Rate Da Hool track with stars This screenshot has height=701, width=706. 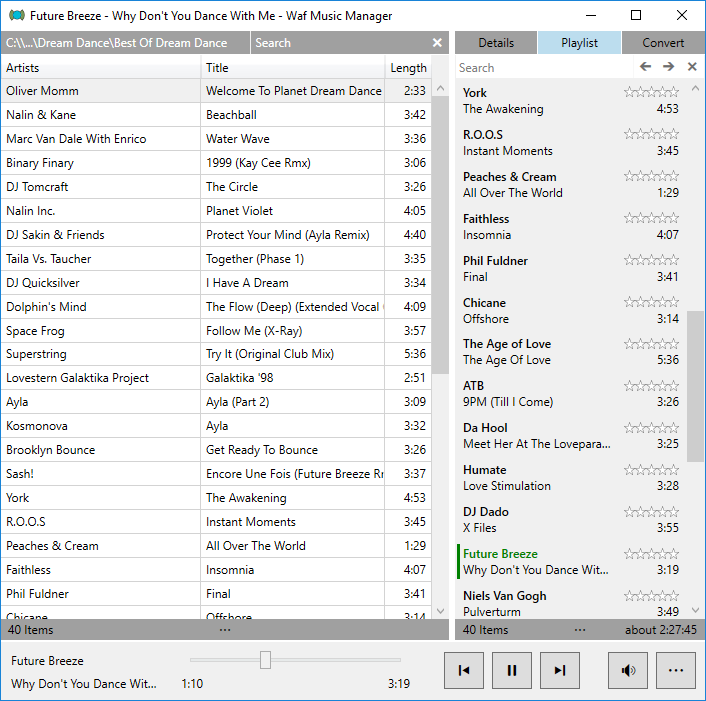[x=651, y=428]
